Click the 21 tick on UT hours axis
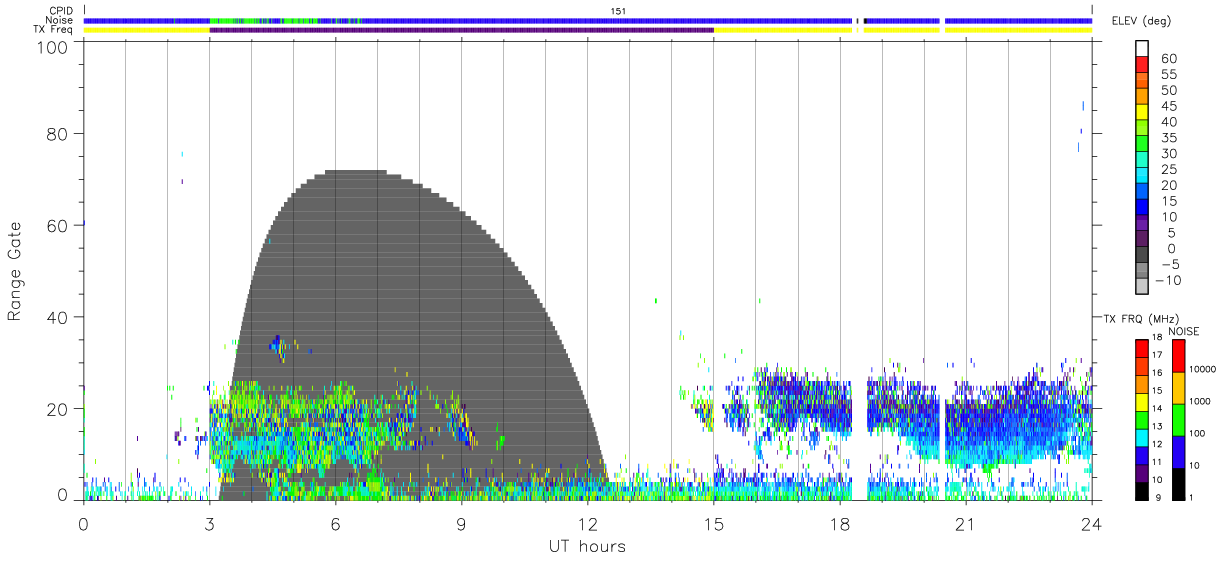The image size is (1228, 567). click(965, 523)
